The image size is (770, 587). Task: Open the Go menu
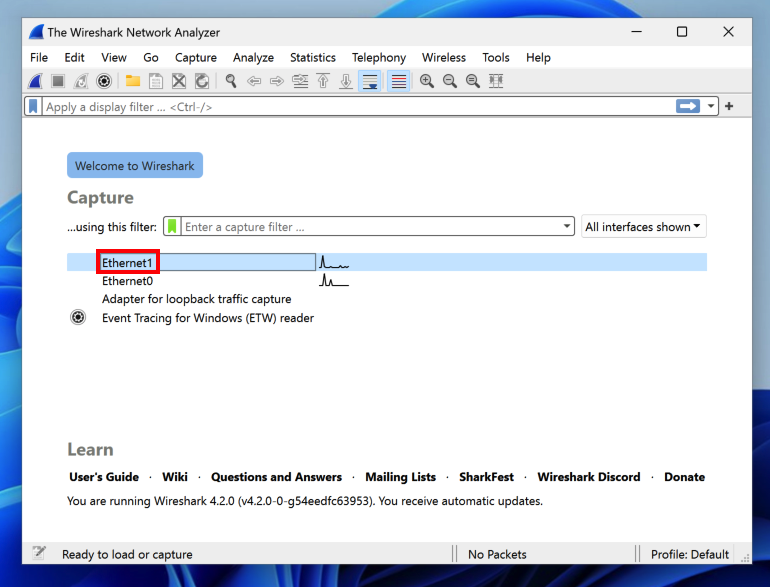(x=151, y=57)
